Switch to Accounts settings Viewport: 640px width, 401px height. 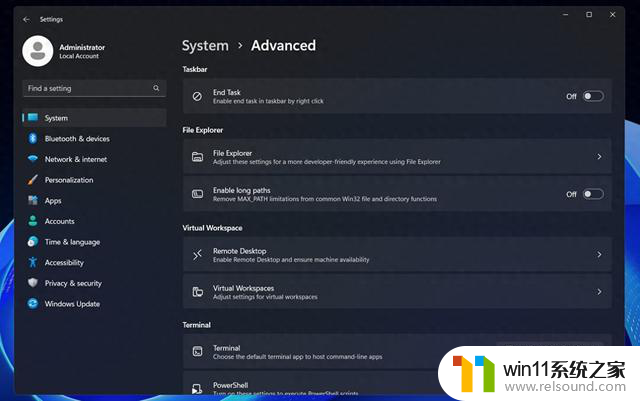[94, 221]
